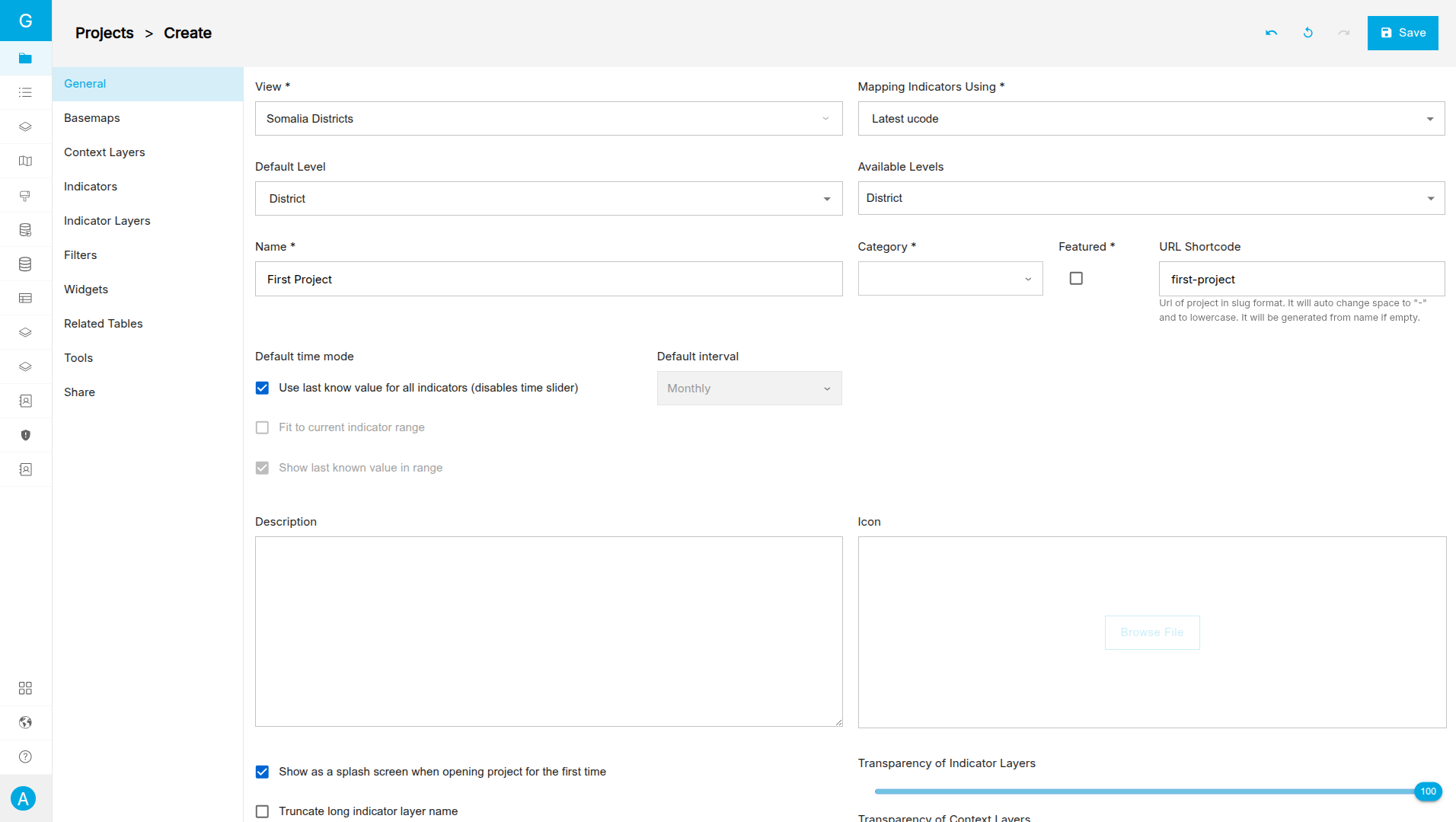Click the paint roller icon in sidebar
Screen dimensions: 1456x822
tap(25, 196)
